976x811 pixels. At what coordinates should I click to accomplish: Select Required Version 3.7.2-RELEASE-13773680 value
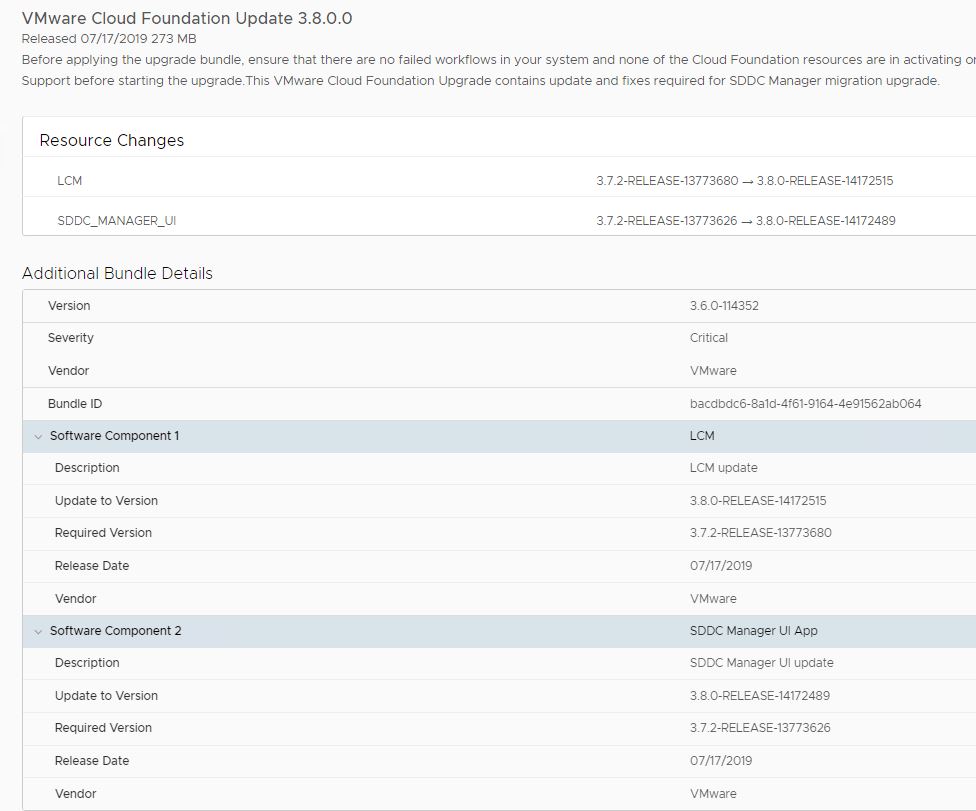click(760, 533)
